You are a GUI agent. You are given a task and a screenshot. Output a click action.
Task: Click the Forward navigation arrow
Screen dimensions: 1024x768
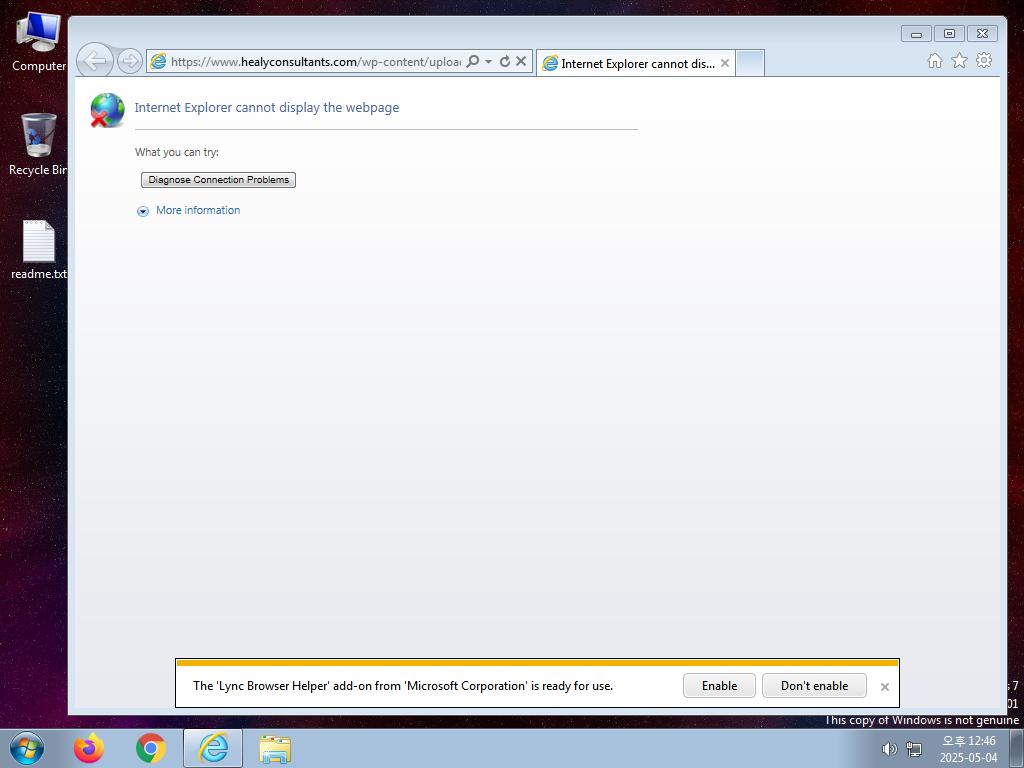tap(130, 61)
